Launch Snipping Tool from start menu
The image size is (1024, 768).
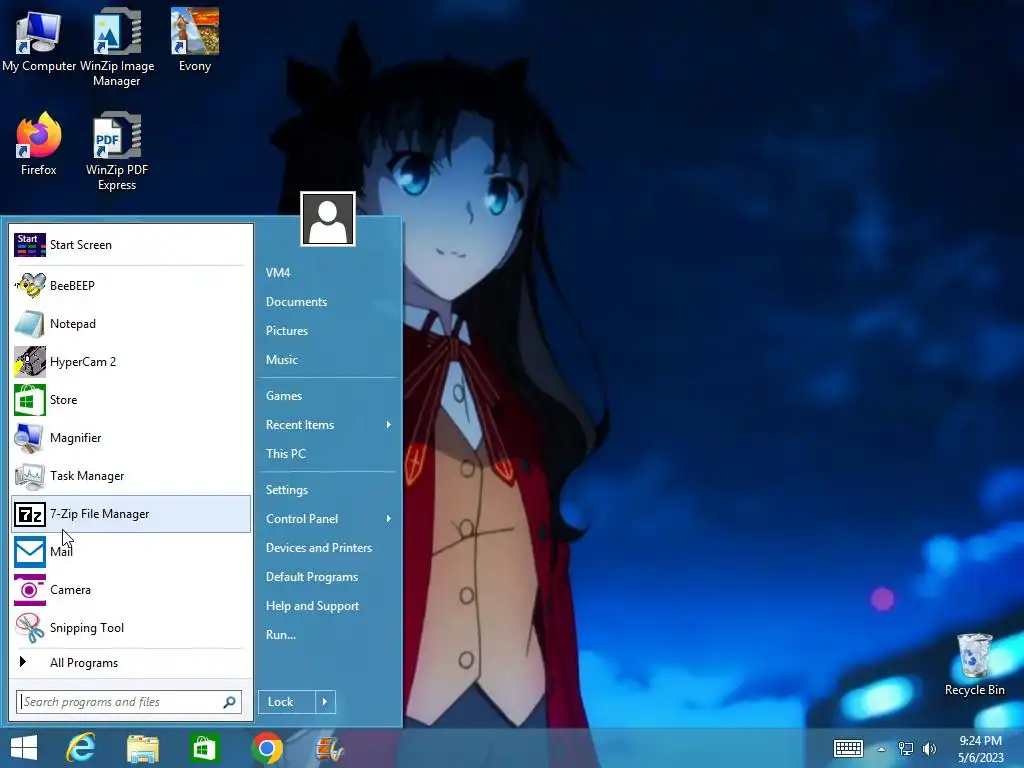[x=131, y=628]
